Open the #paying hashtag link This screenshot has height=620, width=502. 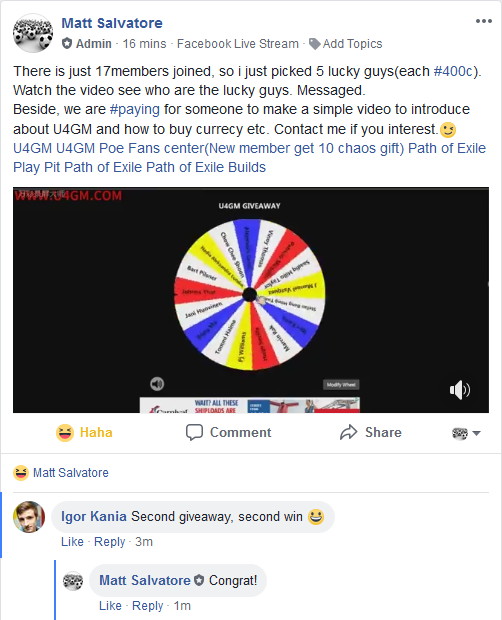[x=135, y=109]
